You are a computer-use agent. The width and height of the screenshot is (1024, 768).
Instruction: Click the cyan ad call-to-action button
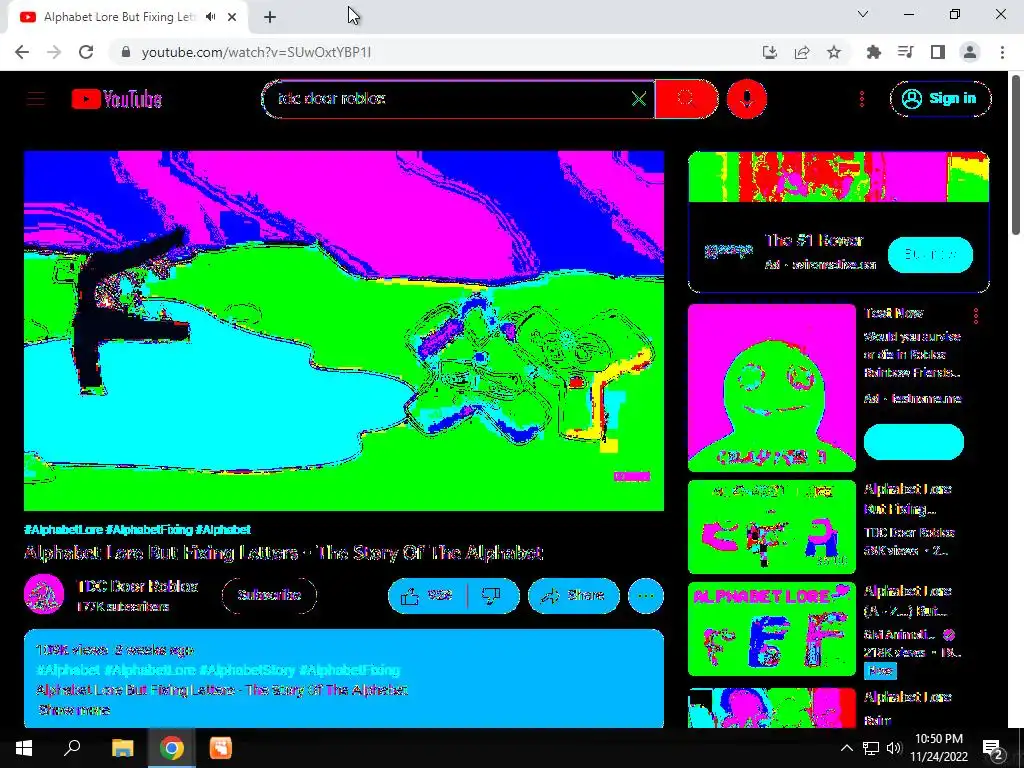click(x=913, y=441)
